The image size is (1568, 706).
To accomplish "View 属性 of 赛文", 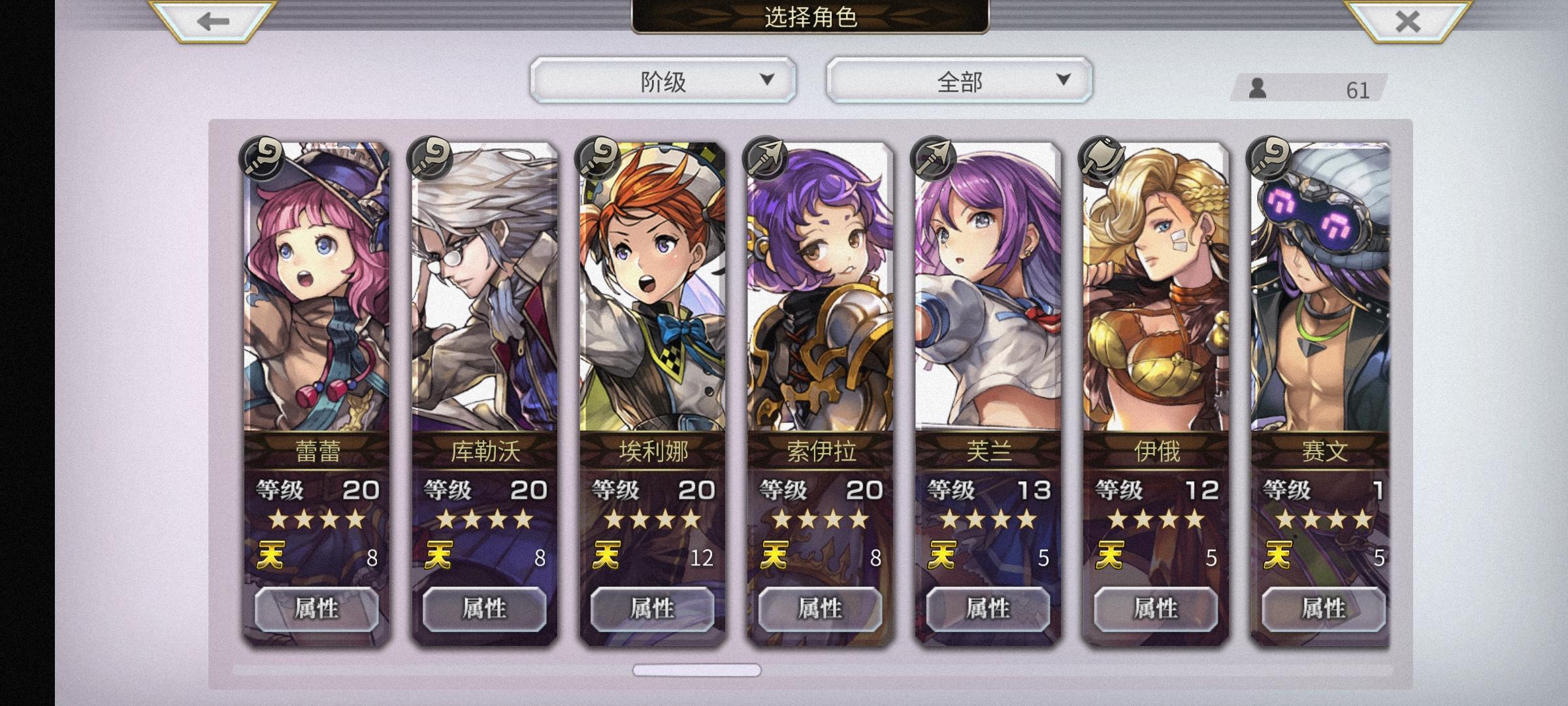I will [1324, 609].
